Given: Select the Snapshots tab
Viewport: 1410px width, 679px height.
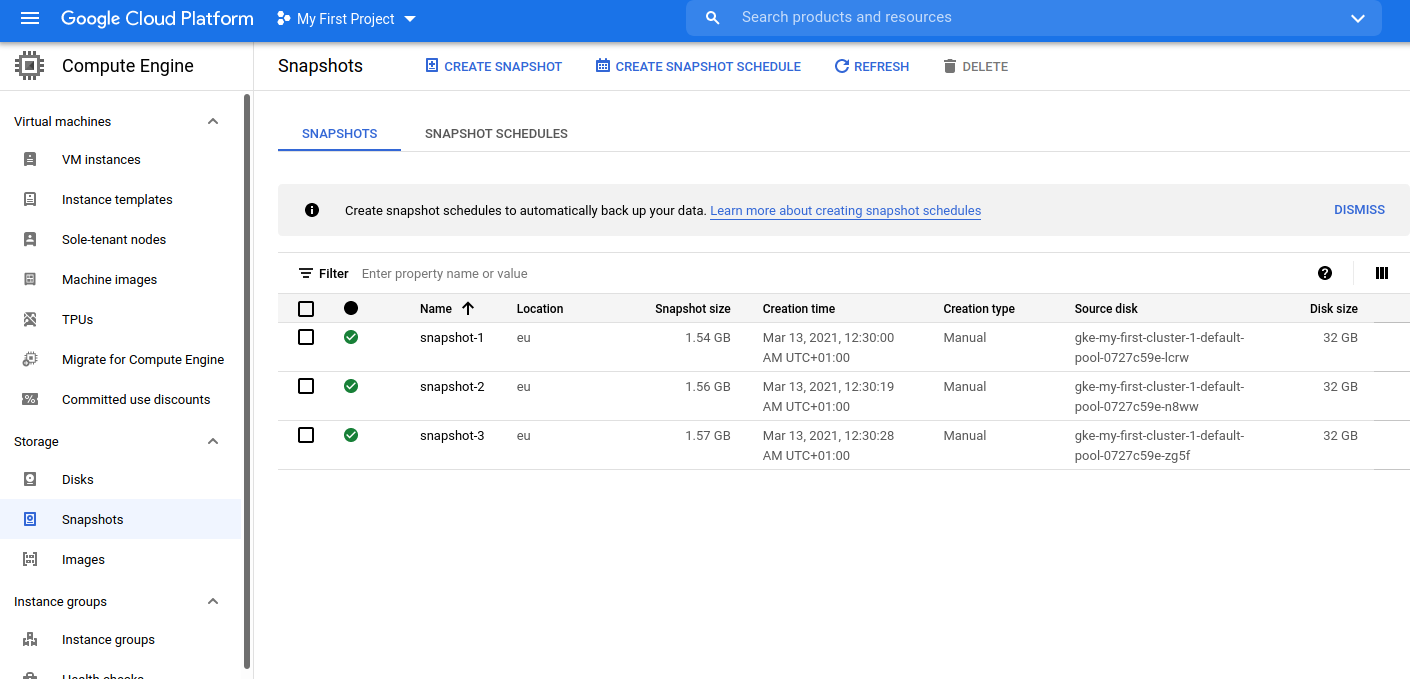Looking at the screenshot, I should pos(339,134).
